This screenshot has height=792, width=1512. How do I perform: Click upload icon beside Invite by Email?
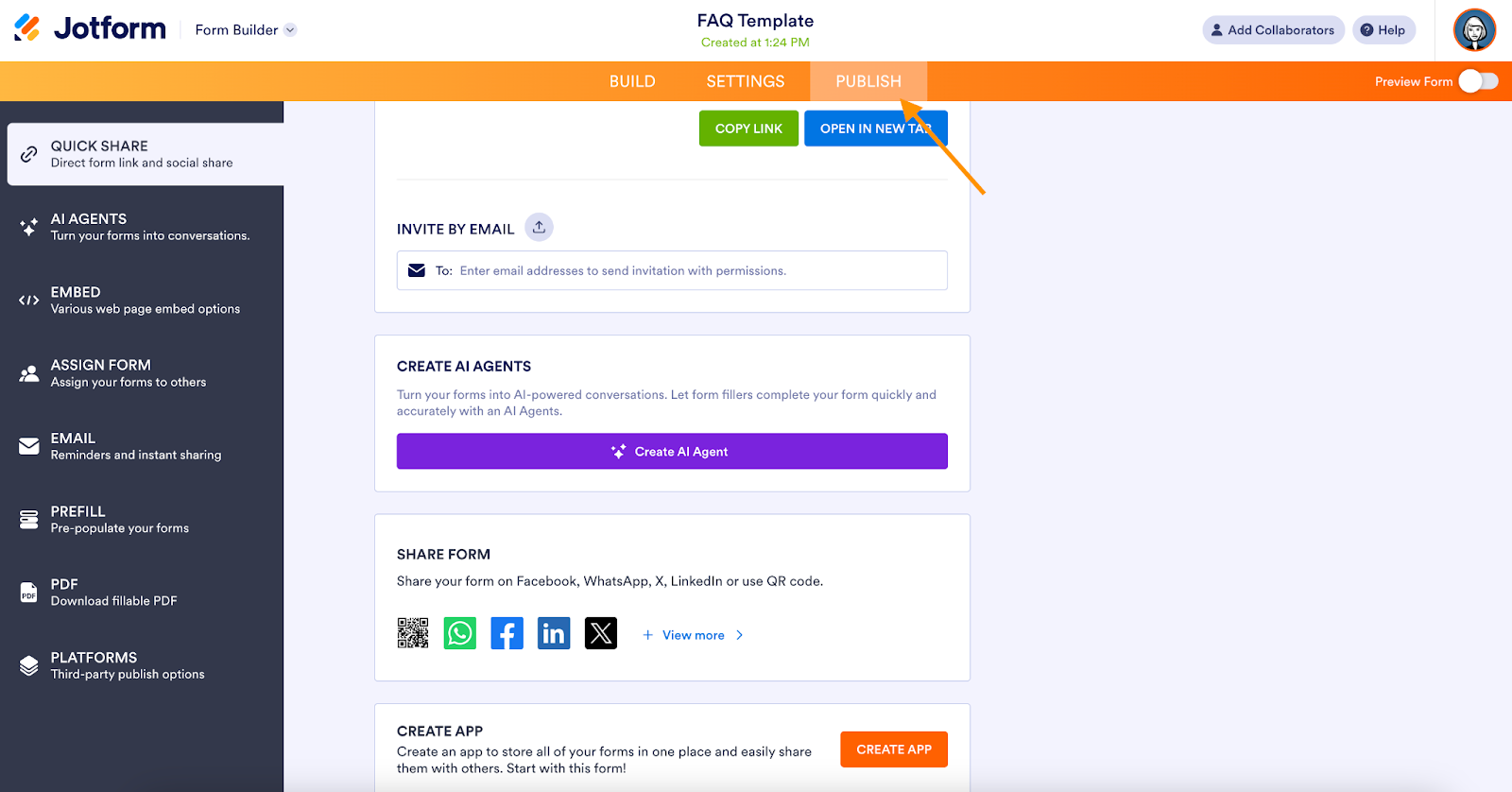click(539, 228)
